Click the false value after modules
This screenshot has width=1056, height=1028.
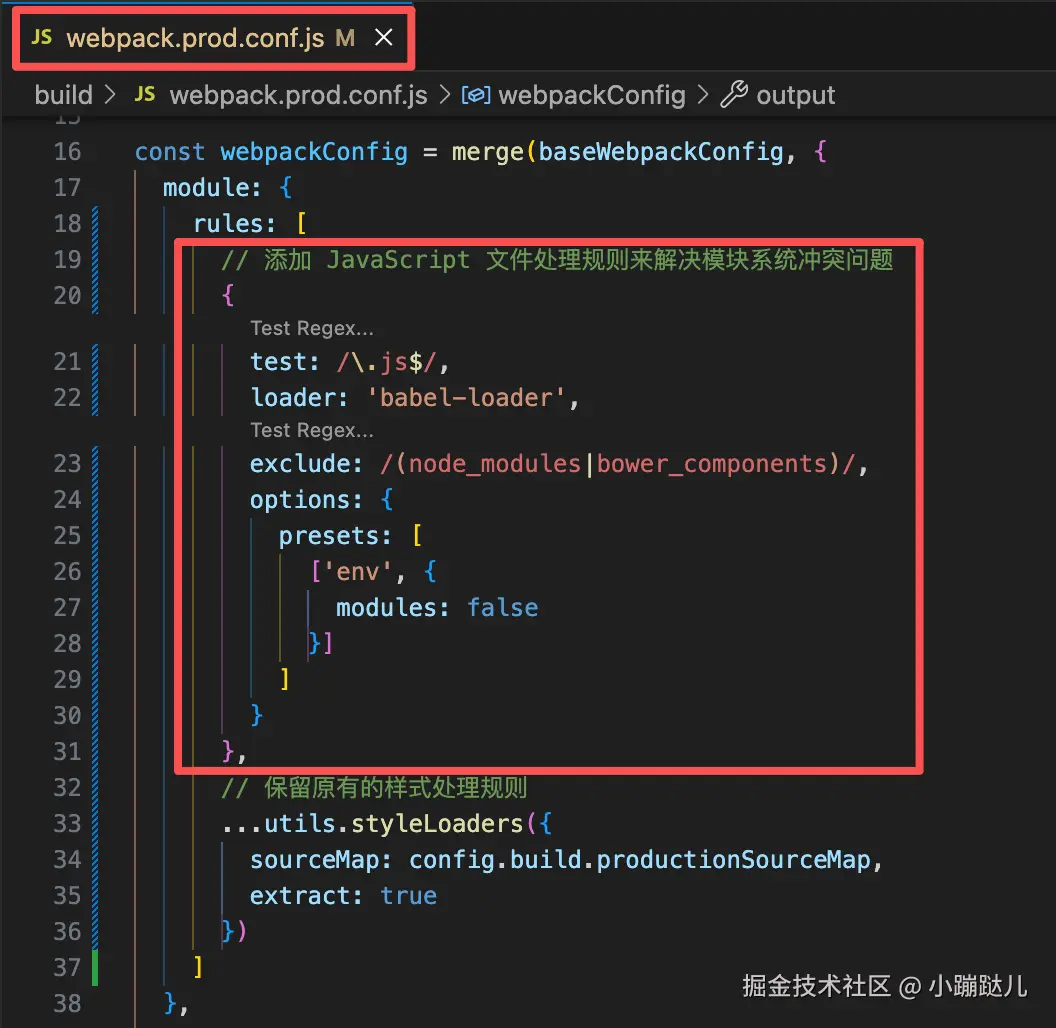pyautogui.click(x=502, y=608)
